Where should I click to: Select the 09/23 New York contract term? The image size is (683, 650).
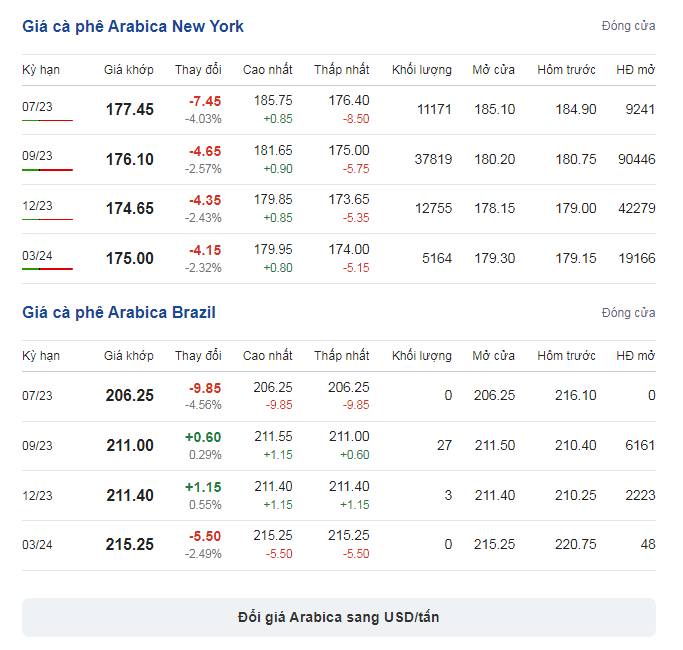pyautogui.click(x=37, y=156)
